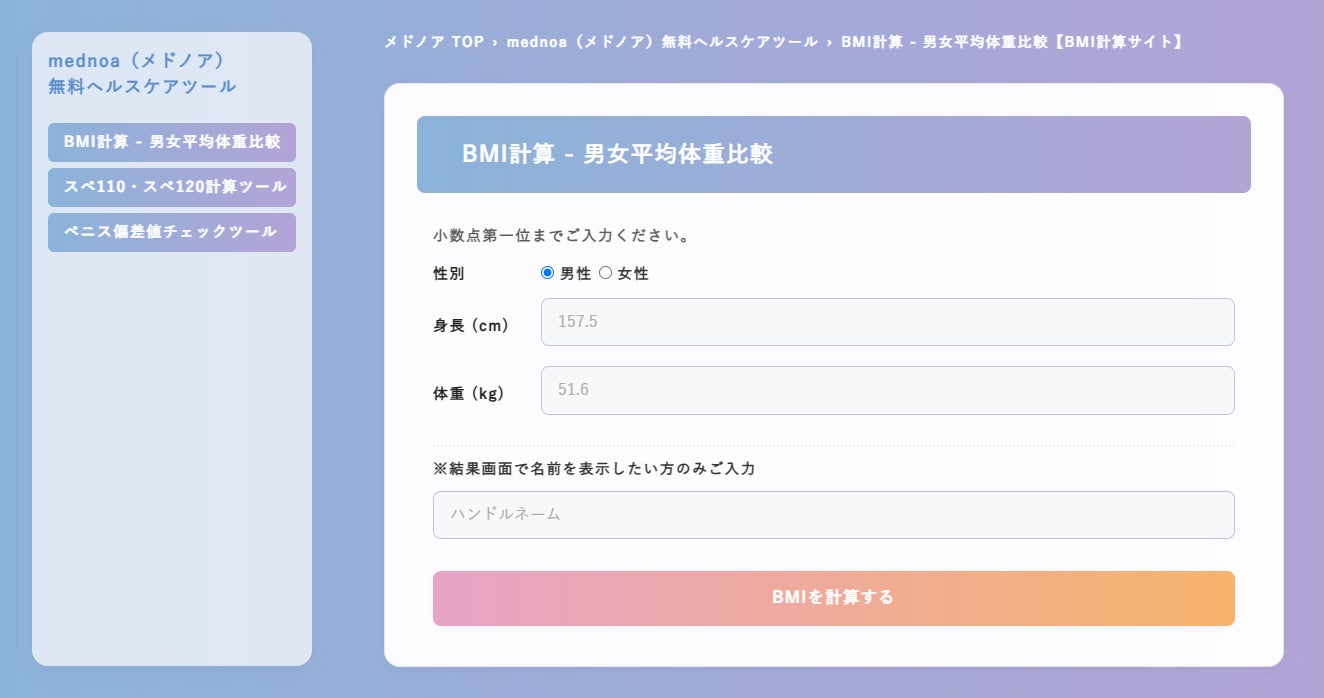The width and height of the screenshot is (1324, 698).
Task: Focus the ハンドルネーム text field
Action: point(833,515)
